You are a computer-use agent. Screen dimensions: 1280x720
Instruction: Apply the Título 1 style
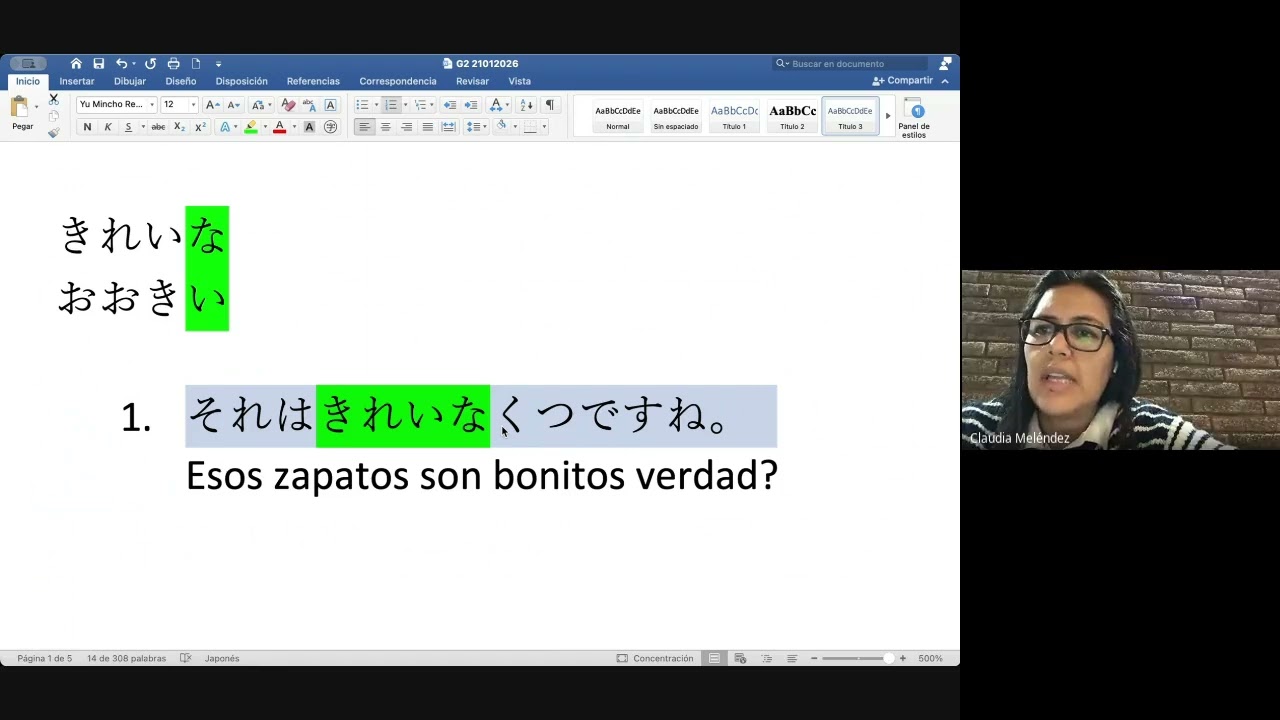[x=734, y=117]
